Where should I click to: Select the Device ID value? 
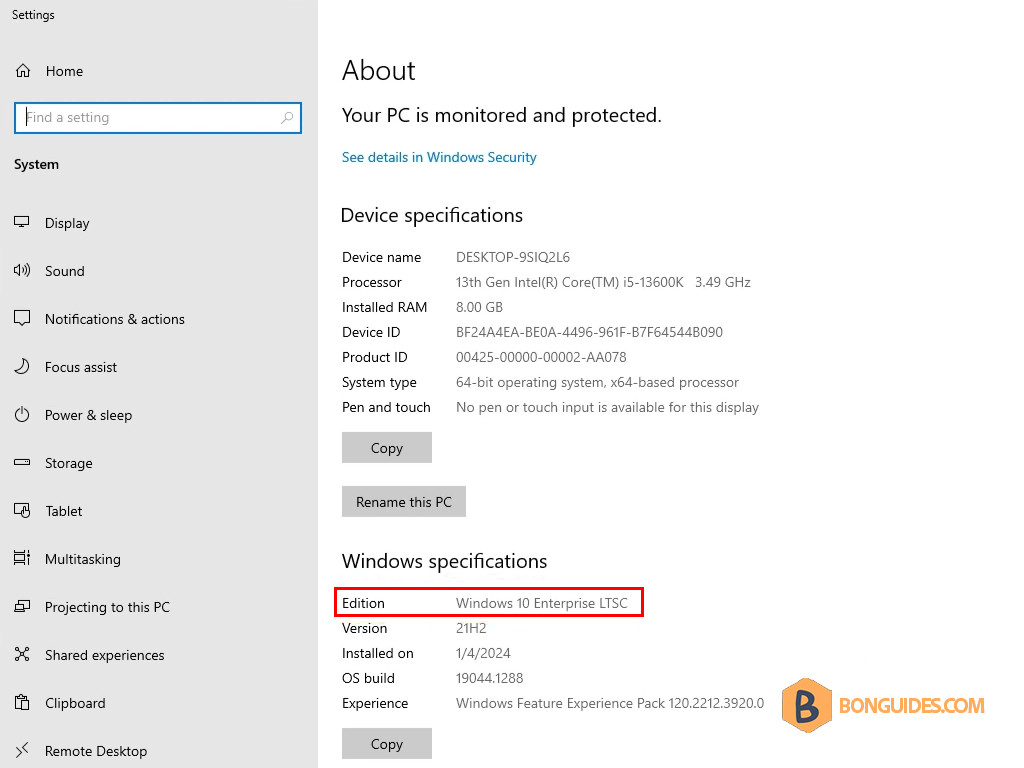[589, 332]
